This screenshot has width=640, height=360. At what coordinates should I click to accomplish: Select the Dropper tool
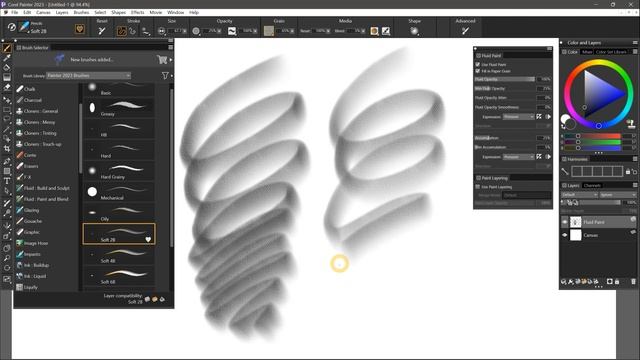[7, 58]
